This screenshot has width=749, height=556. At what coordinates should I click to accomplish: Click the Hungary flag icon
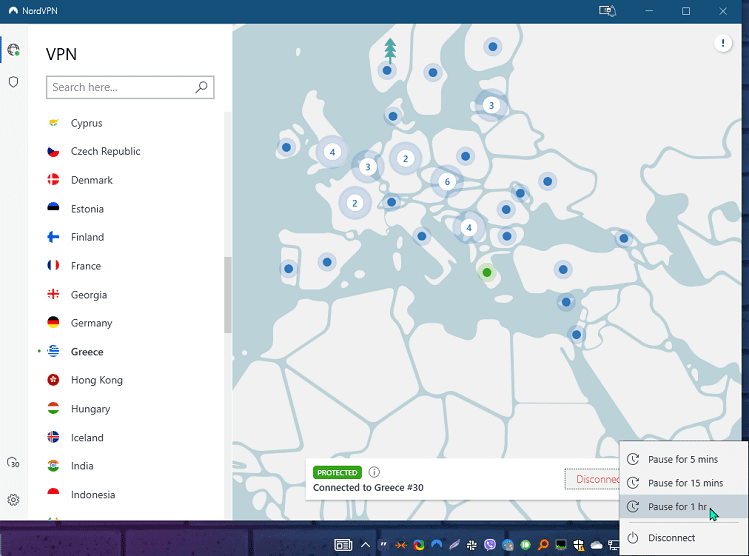(x=53, y=408)
